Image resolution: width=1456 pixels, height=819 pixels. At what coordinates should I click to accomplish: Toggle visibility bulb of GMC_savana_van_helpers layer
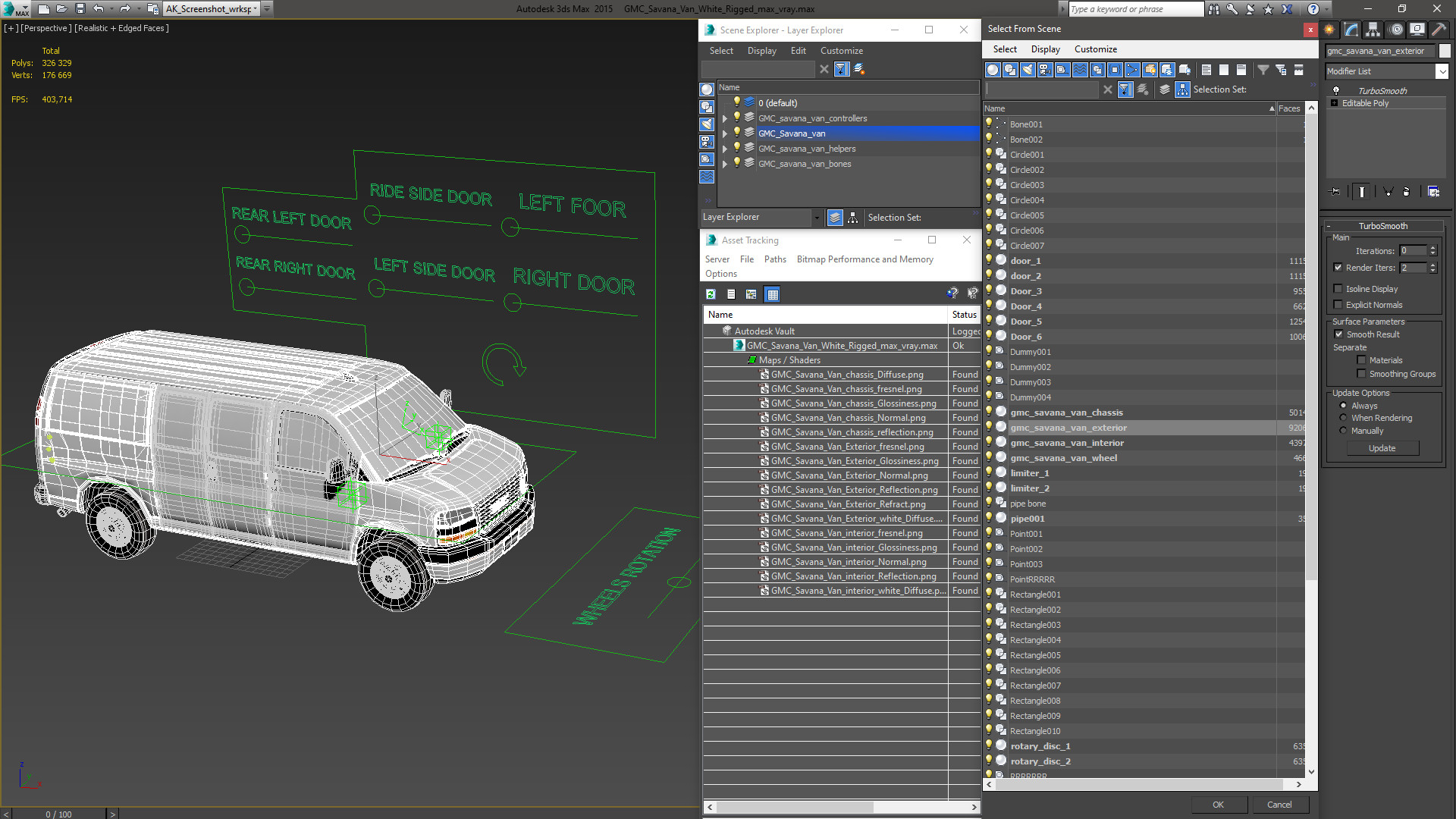[x=736, y=148]
